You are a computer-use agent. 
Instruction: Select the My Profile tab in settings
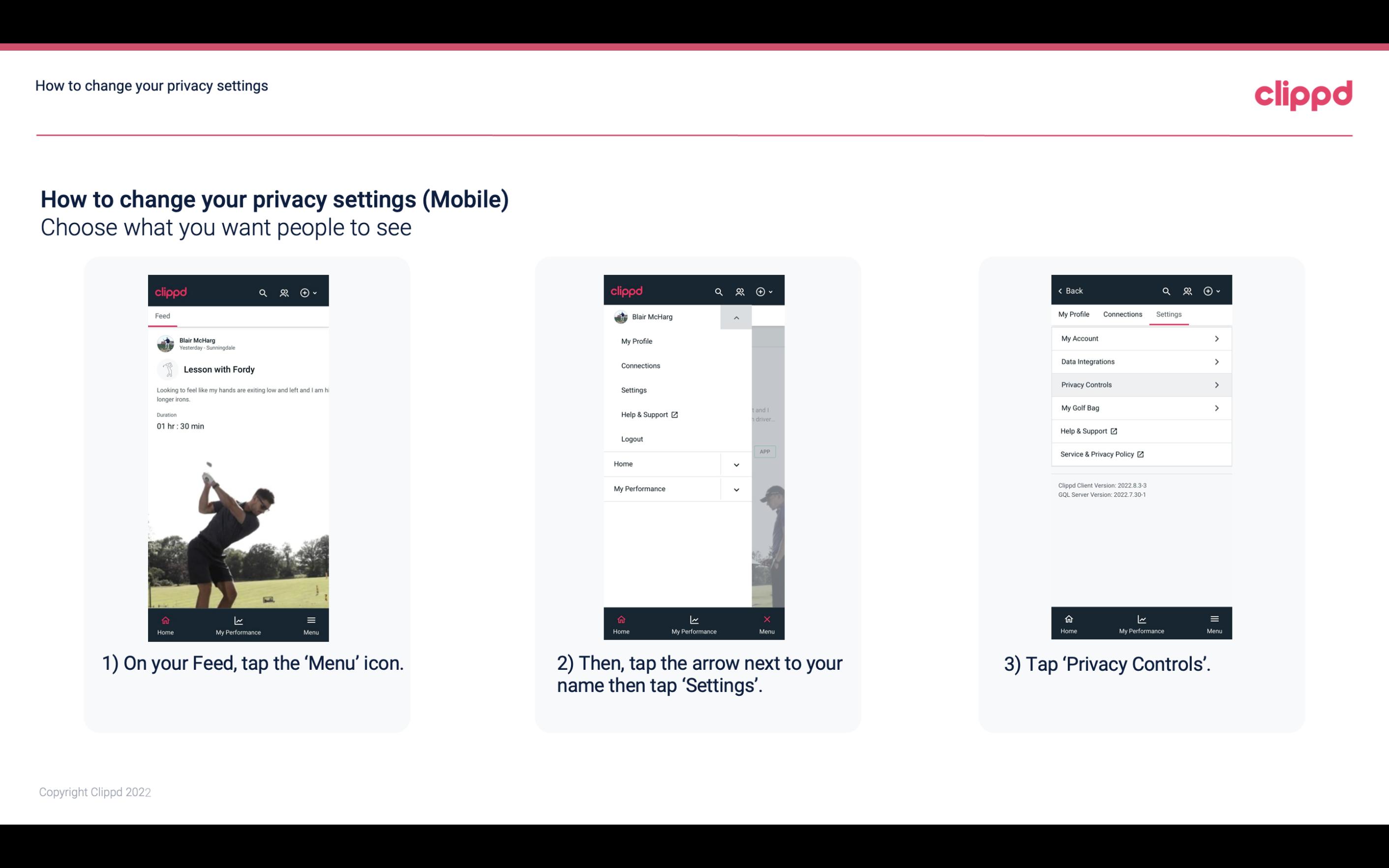coord(1074,314)
